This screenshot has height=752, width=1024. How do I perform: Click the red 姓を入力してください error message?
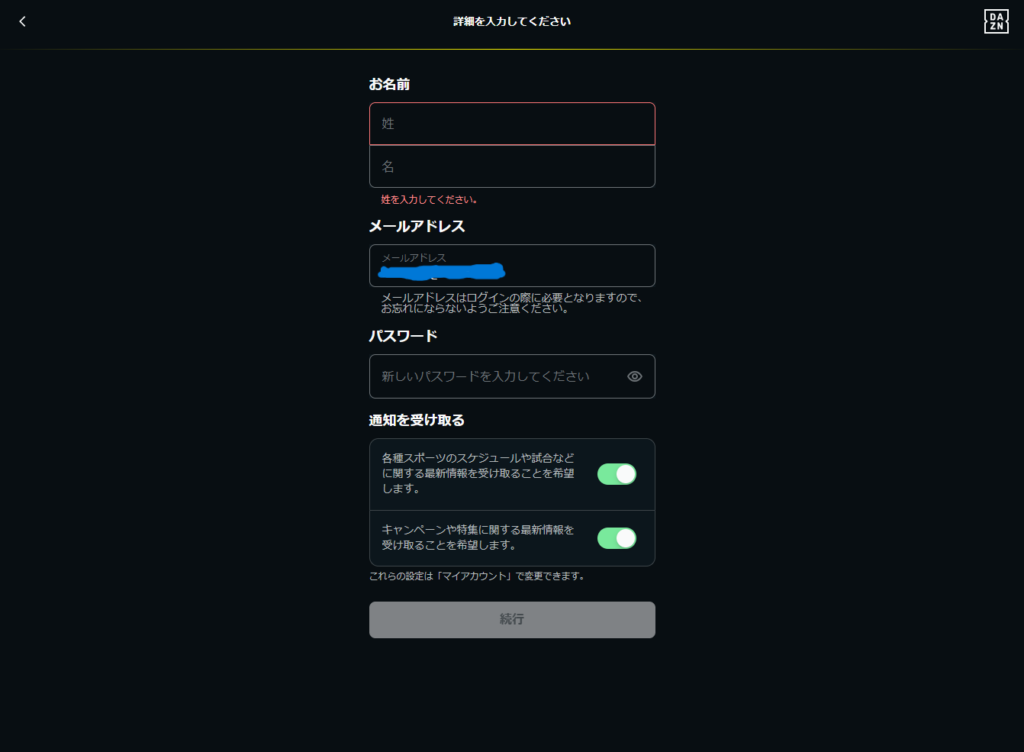429,200
